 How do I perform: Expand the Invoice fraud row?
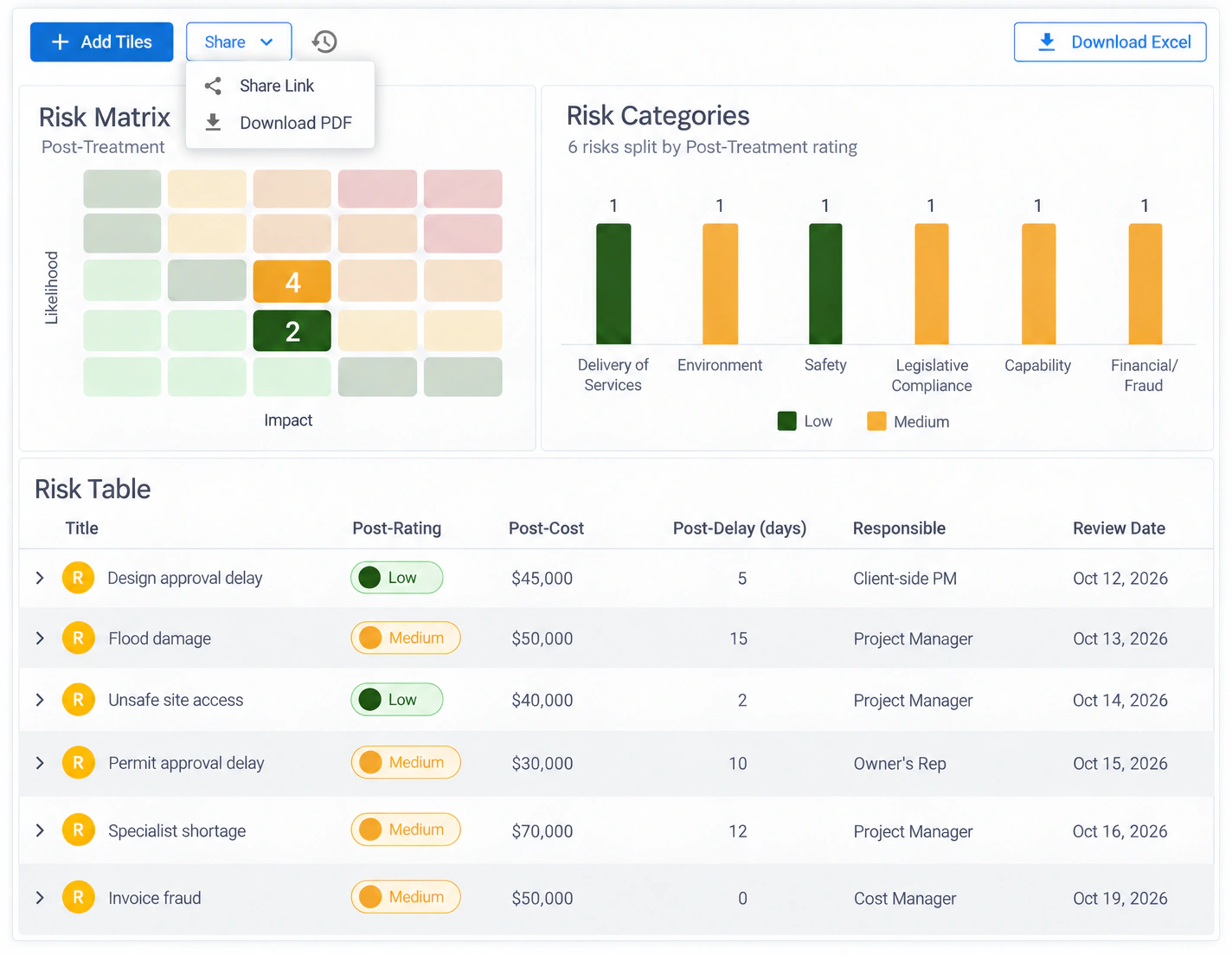pyautogui.click(x=40, y=898)
